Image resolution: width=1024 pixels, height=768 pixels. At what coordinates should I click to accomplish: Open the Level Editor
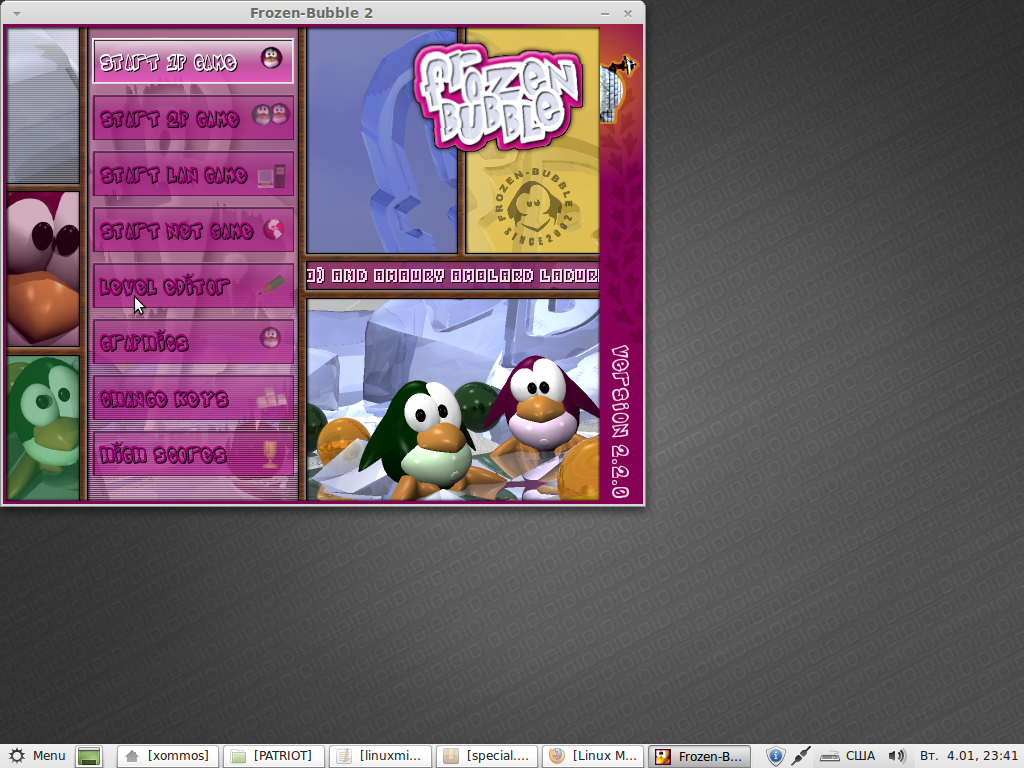click(x=193, y=286)
